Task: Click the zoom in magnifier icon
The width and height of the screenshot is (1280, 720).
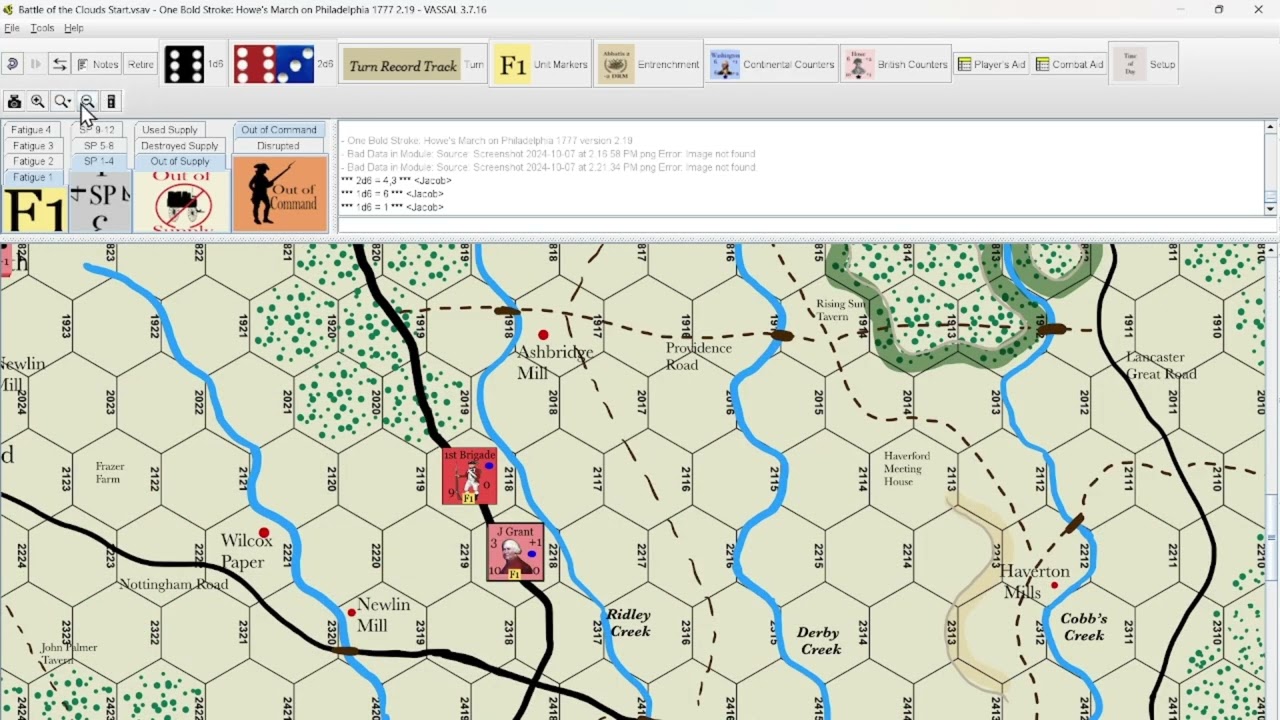Action: click(38, 101)
